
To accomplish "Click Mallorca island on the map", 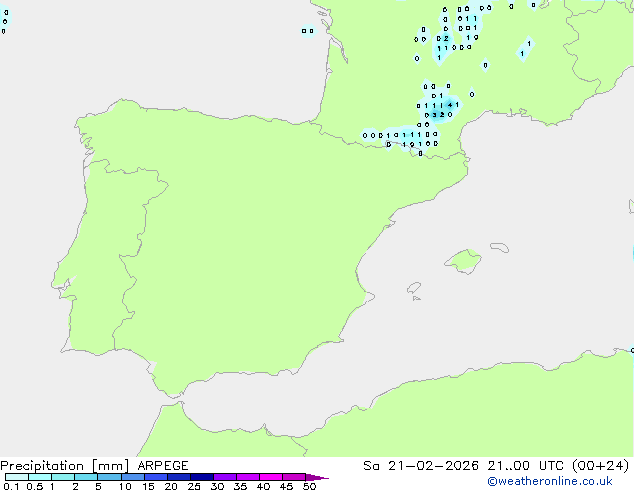I will tap(463, 261).
